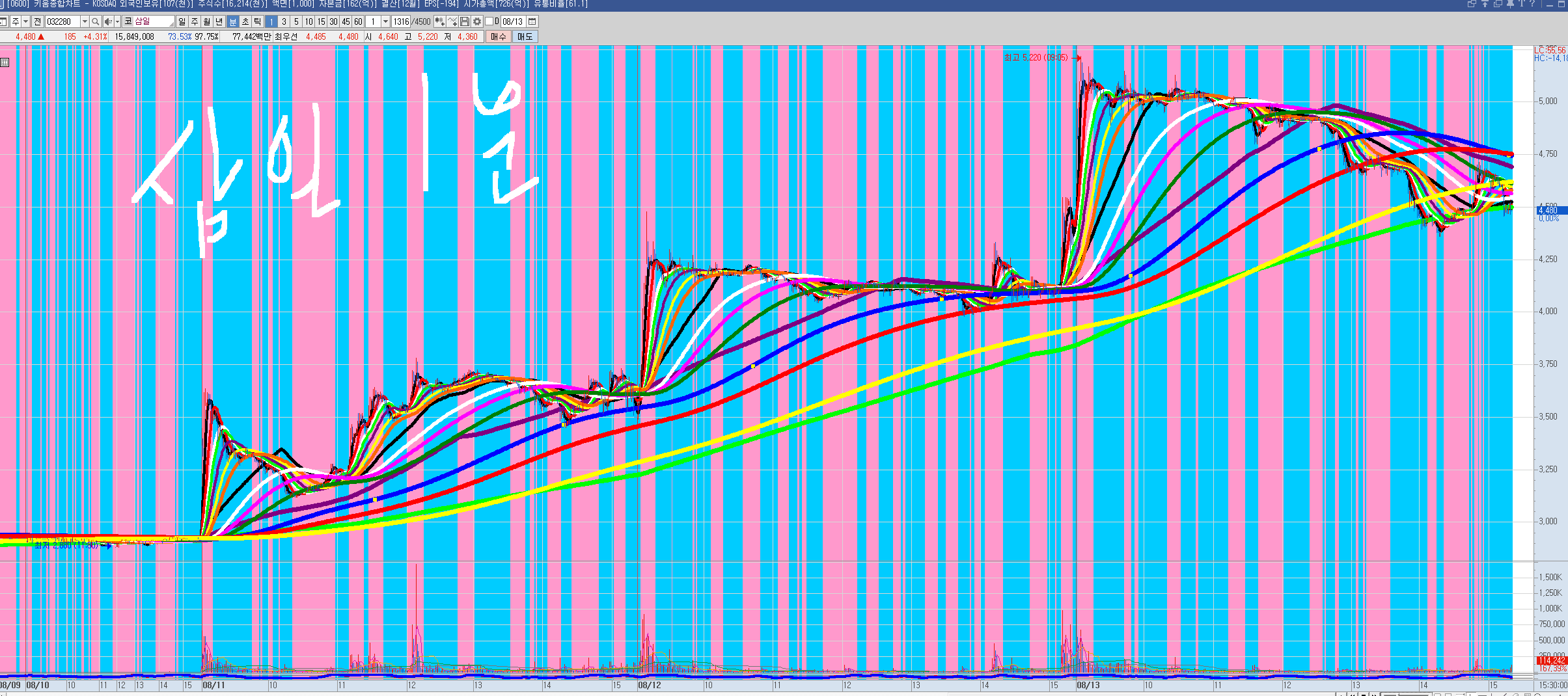Open the calendar date picker icon
The image size is (1568, 696).
pyautogui.click(x=532, y=21)
